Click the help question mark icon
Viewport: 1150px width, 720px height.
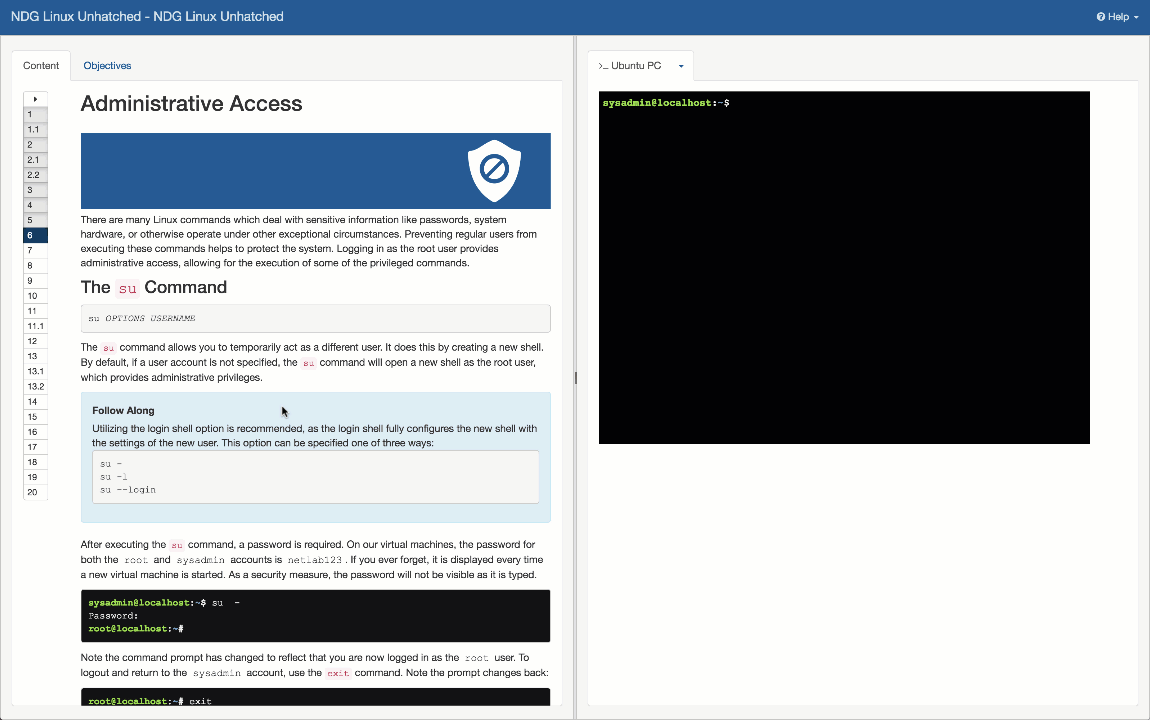tap(1101, 17)
